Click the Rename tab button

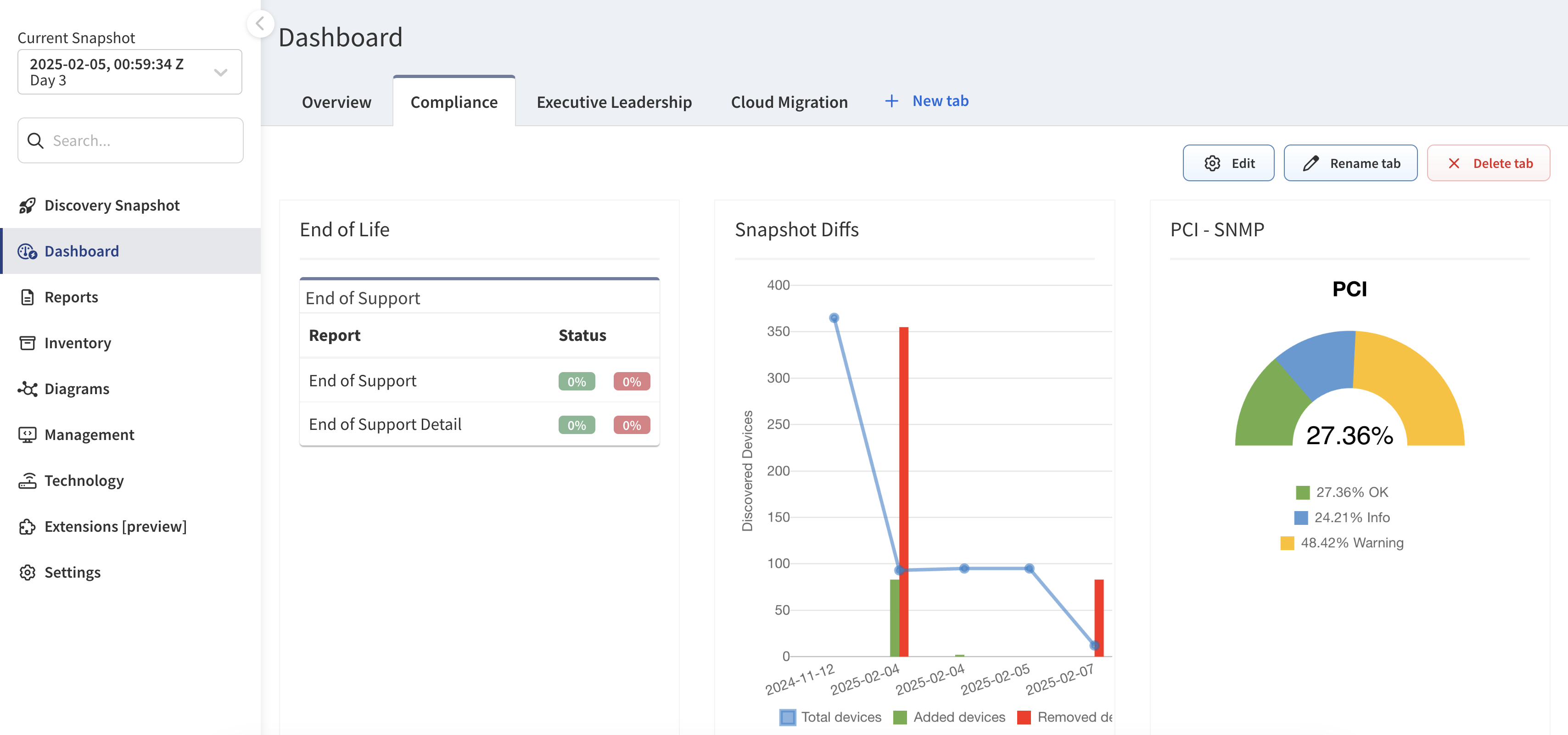[1350, 163]
